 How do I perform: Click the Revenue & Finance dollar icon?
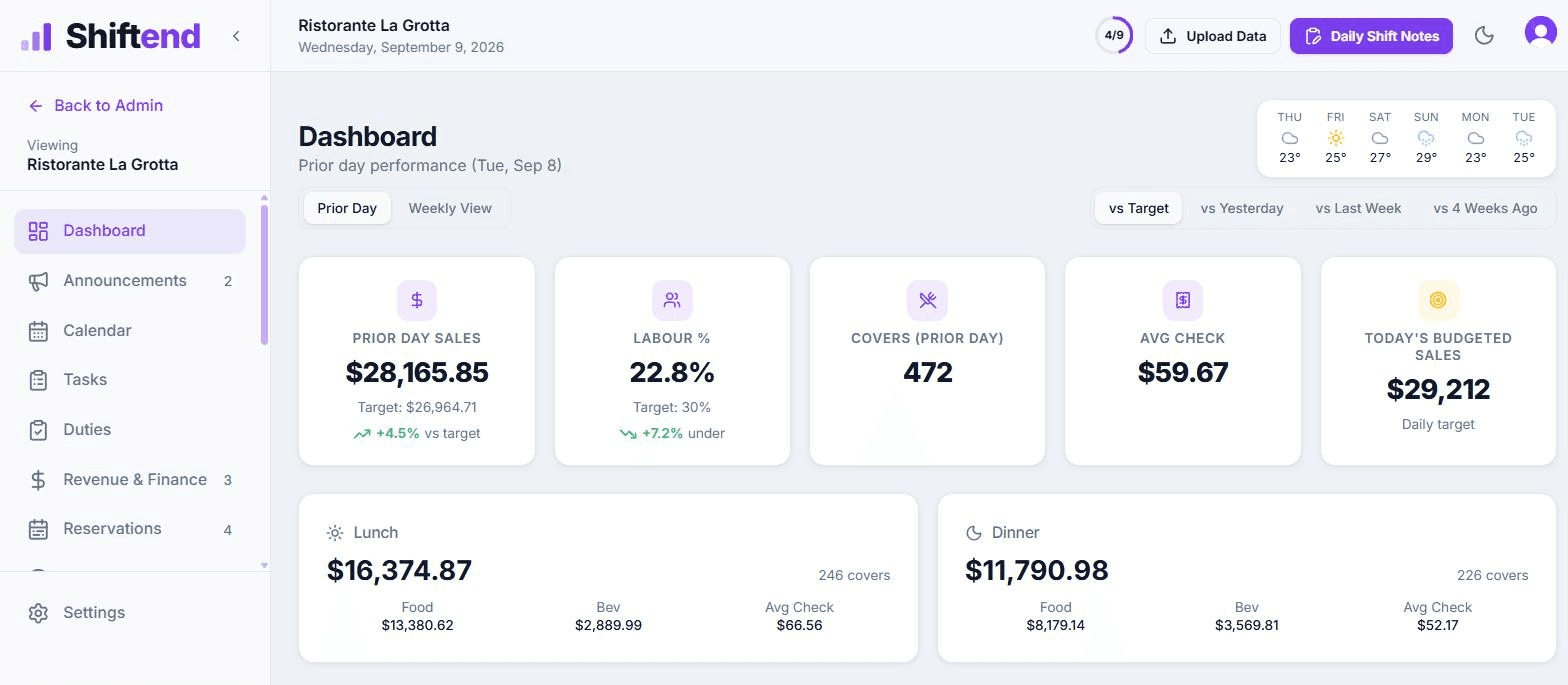[x=38, y=480]
